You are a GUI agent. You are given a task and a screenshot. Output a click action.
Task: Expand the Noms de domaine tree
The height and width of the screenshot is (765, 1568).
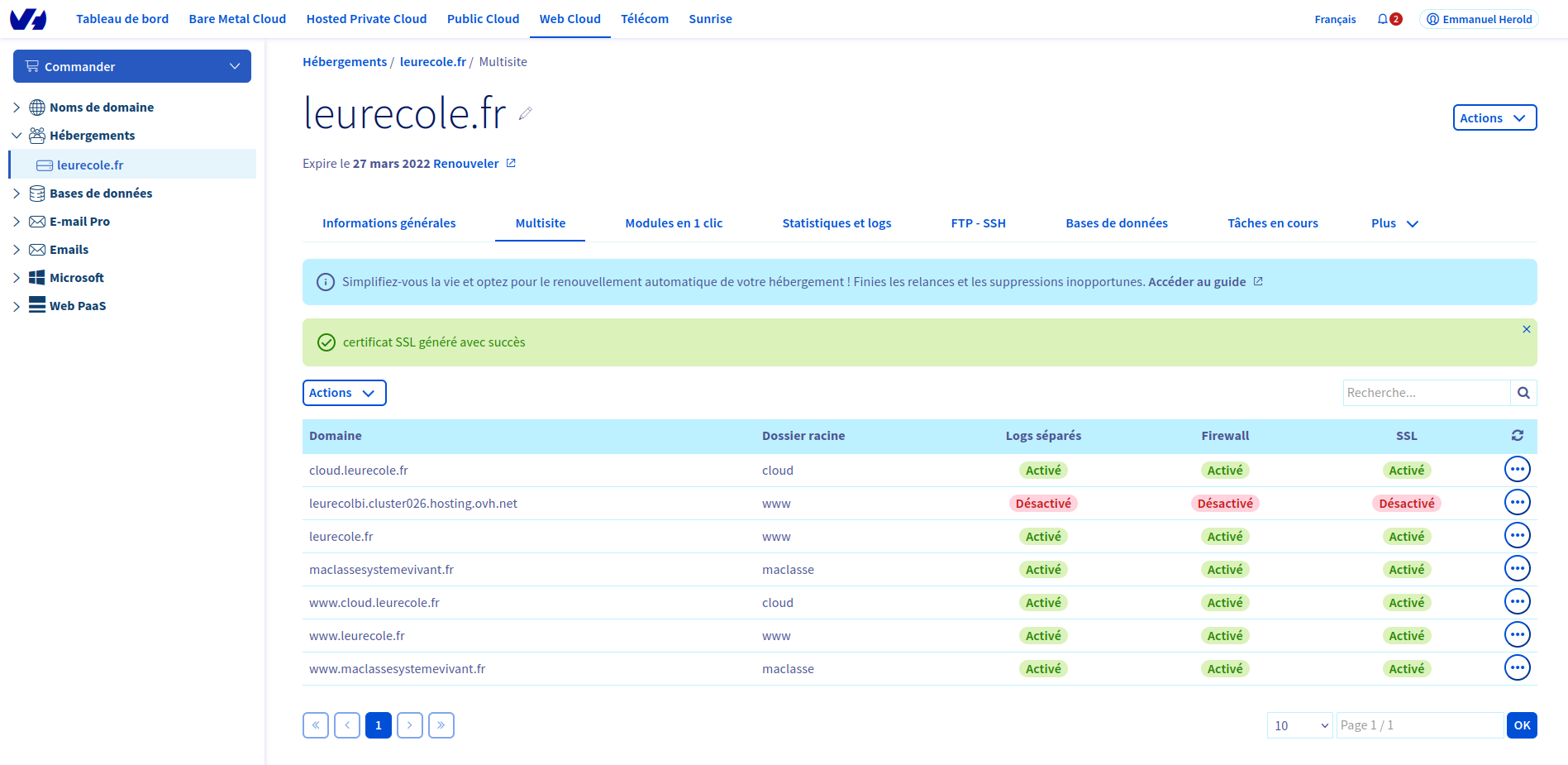point(17,108)
